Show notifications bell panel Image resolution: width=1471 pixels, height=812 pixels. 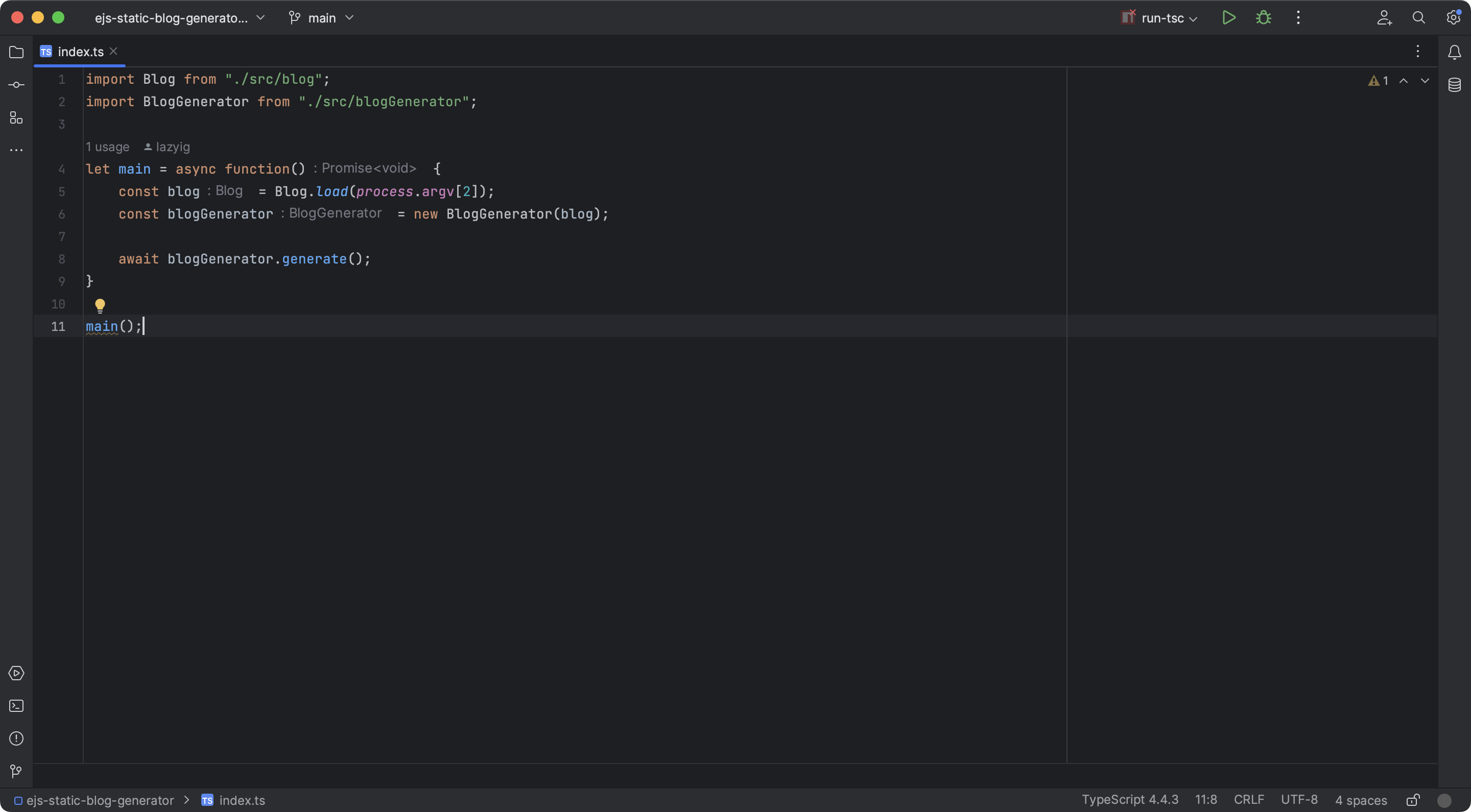(x=1455, y=53)
